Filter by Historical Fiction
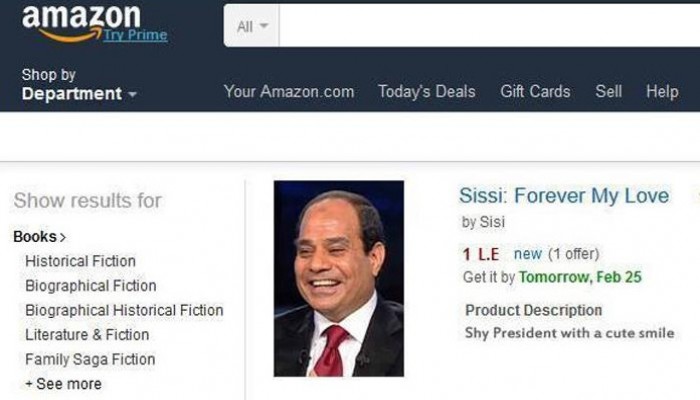The height and width of the screenshot is (400, 700). (x=80, y=261)
